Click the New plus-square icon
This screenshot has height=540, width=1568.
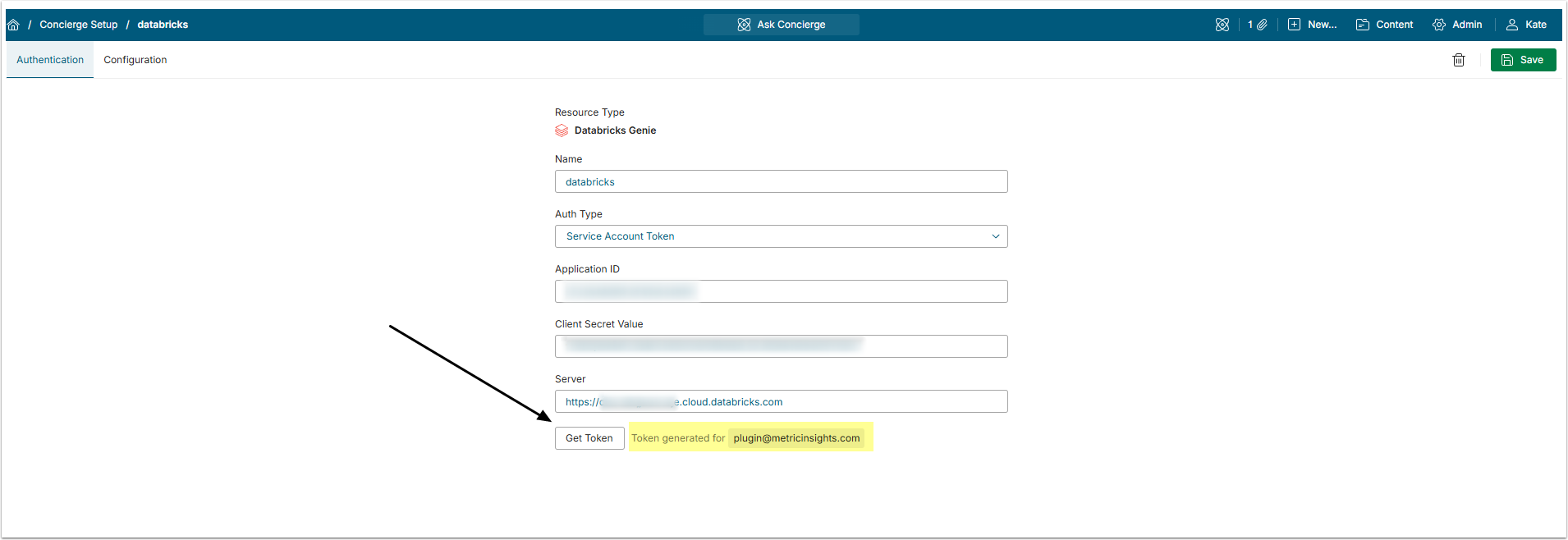(x=1294, y=25)
